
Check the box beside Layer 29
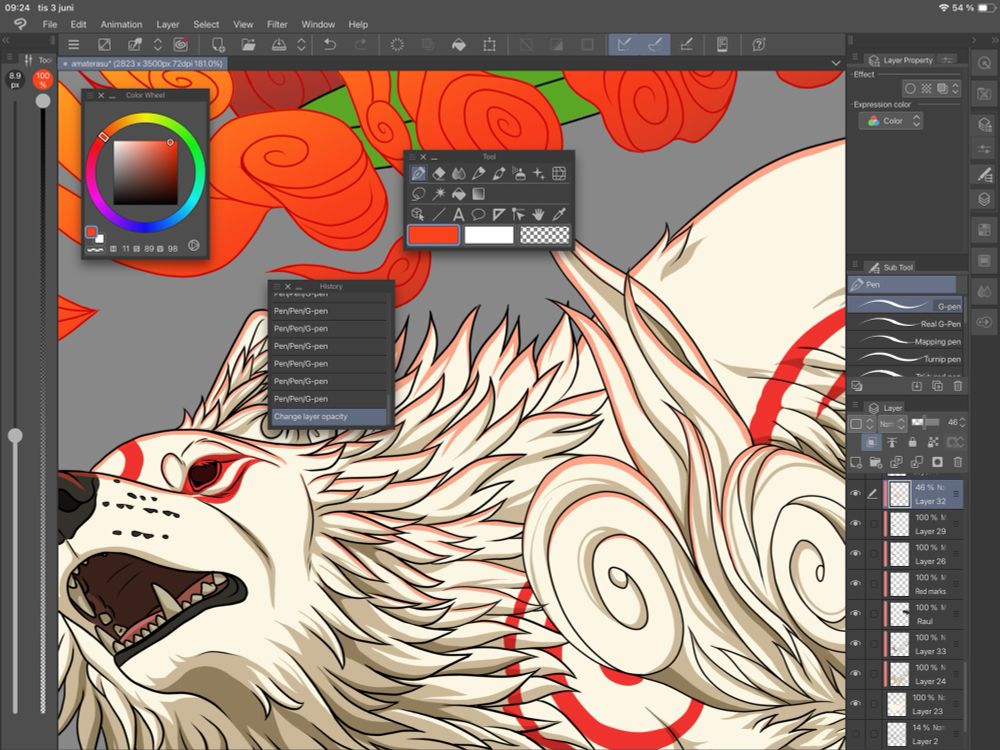click(x=874, y=524)
